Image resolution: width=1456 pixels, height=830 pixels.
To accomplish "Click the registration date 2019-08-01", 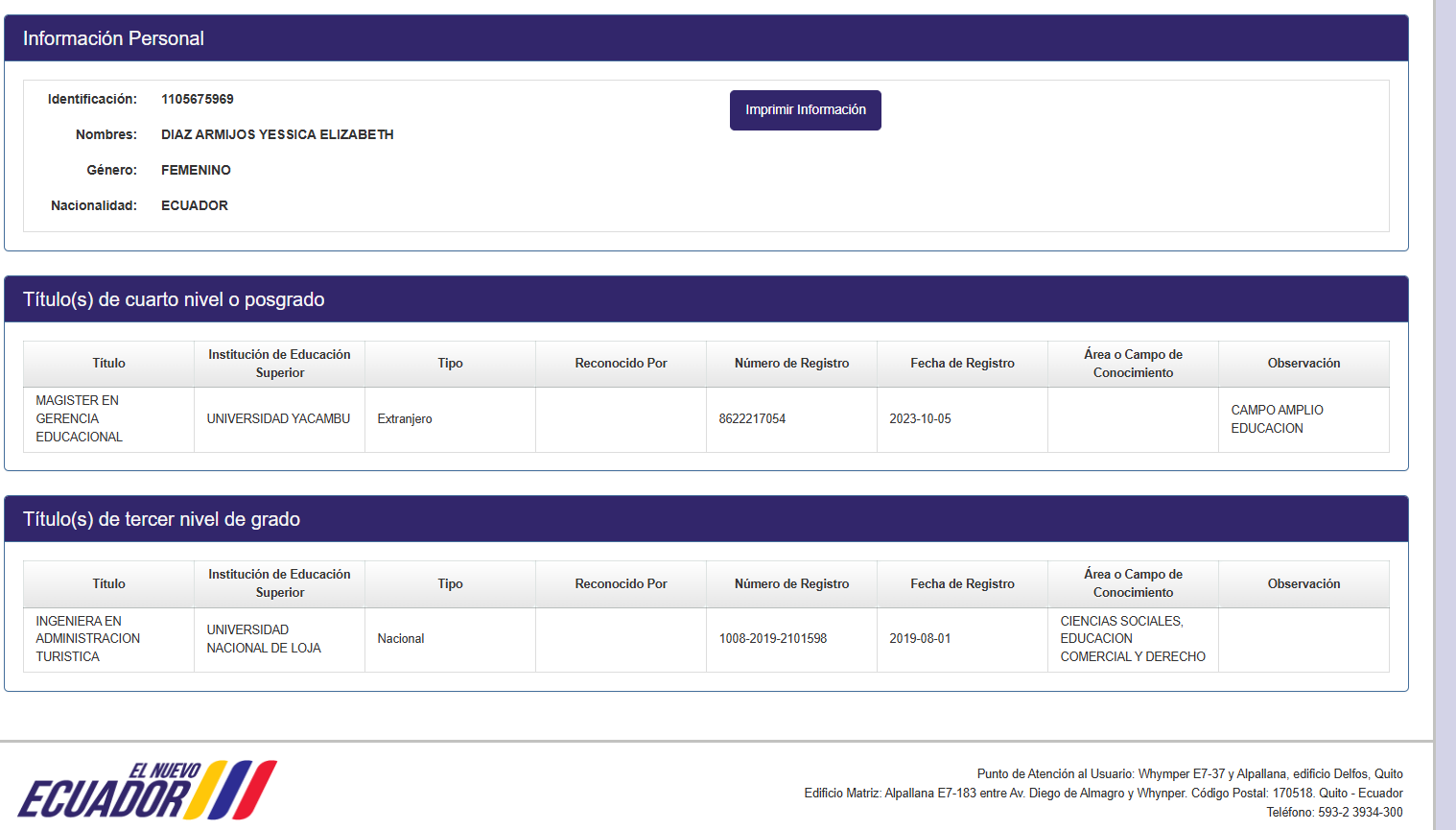I will [x=920, y=638].
